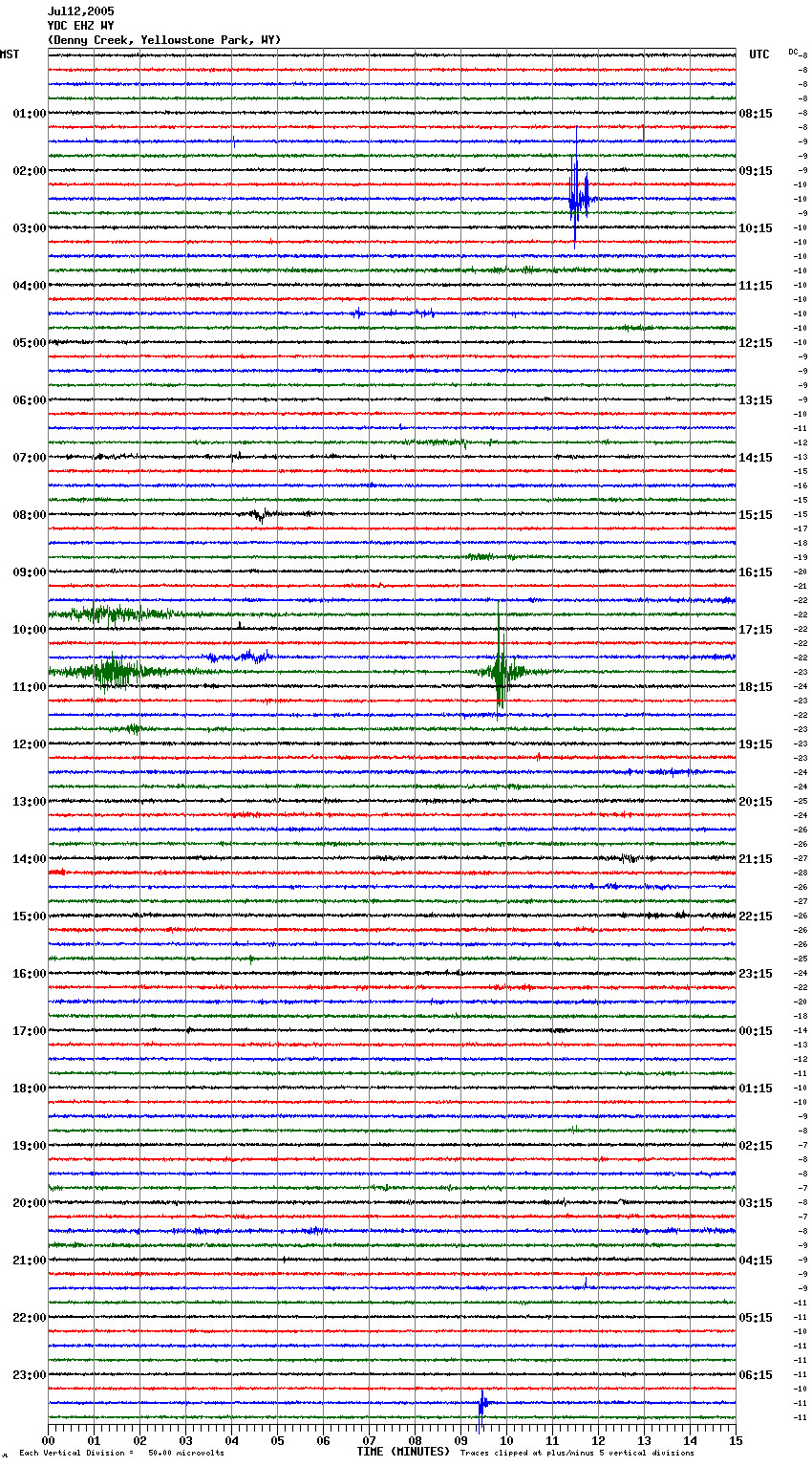This screenshot has width=812, height=1466.
Task: Click the 07 minute tick label on the x-axis
Action: pyautogui.click(x=369, y=1440)
